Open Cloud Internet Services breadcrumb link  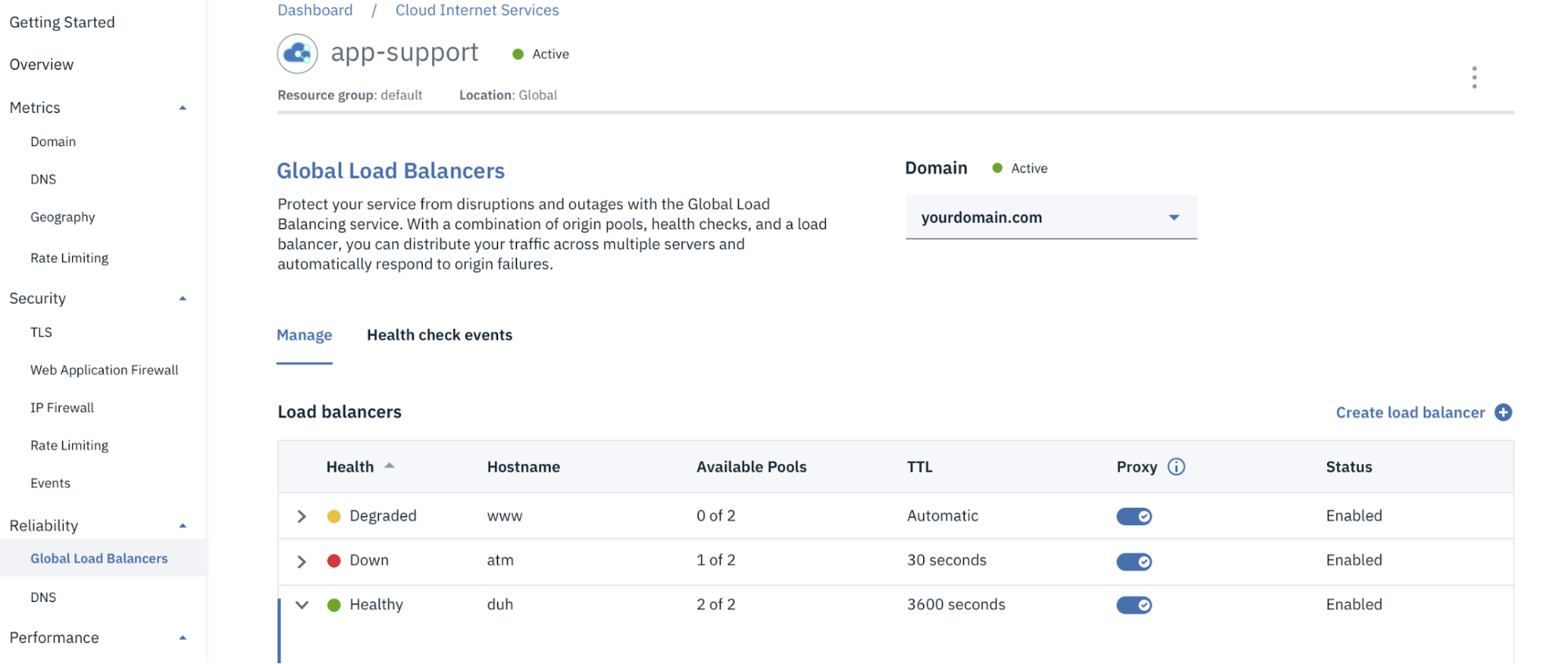pyautogui.click(x=477, y=10)
